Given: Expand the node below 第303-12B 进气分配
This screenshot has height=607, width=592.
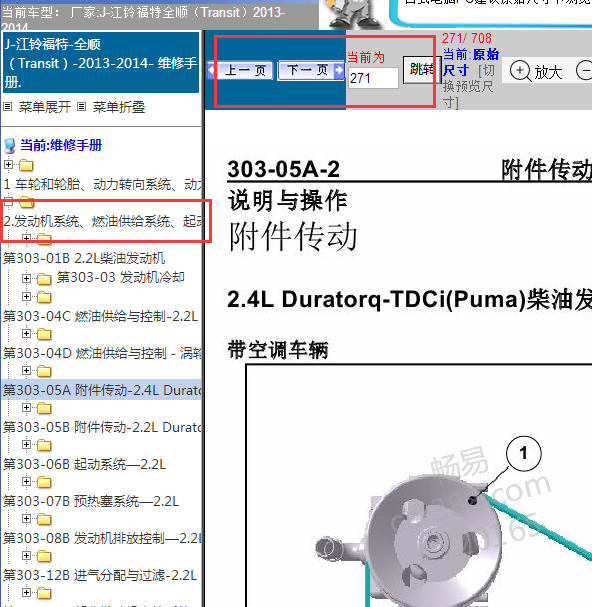Looking at the screenshot, I should pos(26,592).
